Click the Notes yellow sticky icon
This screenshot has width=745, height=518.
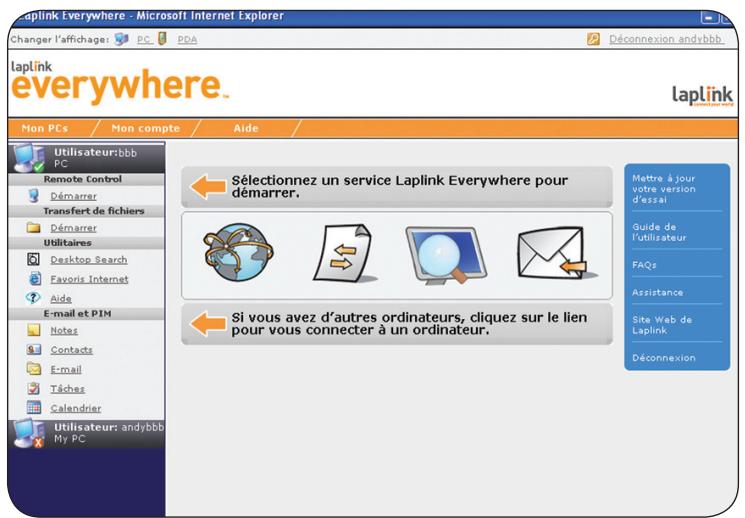click(x=34, y=330)
